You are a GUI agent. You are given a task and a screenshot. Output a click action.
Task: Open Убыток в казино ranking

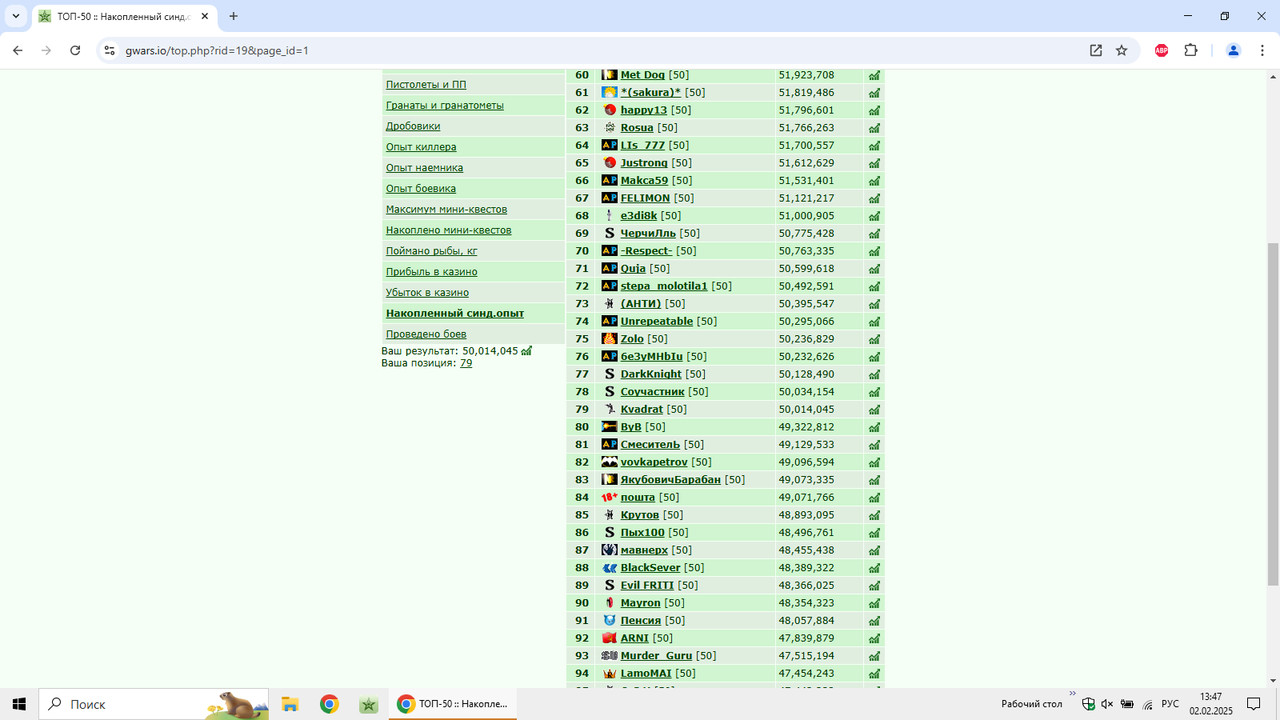(427, 293)
